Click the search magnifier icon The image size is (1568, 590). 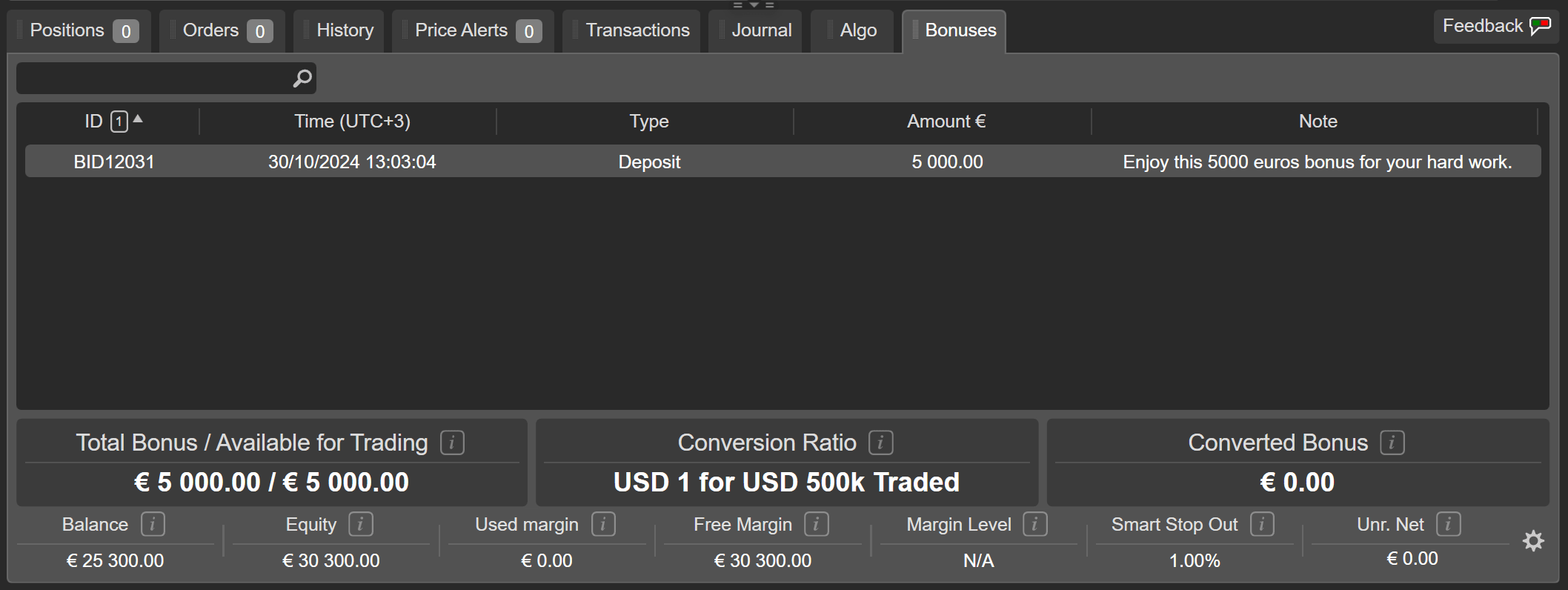tap(302, 78)
